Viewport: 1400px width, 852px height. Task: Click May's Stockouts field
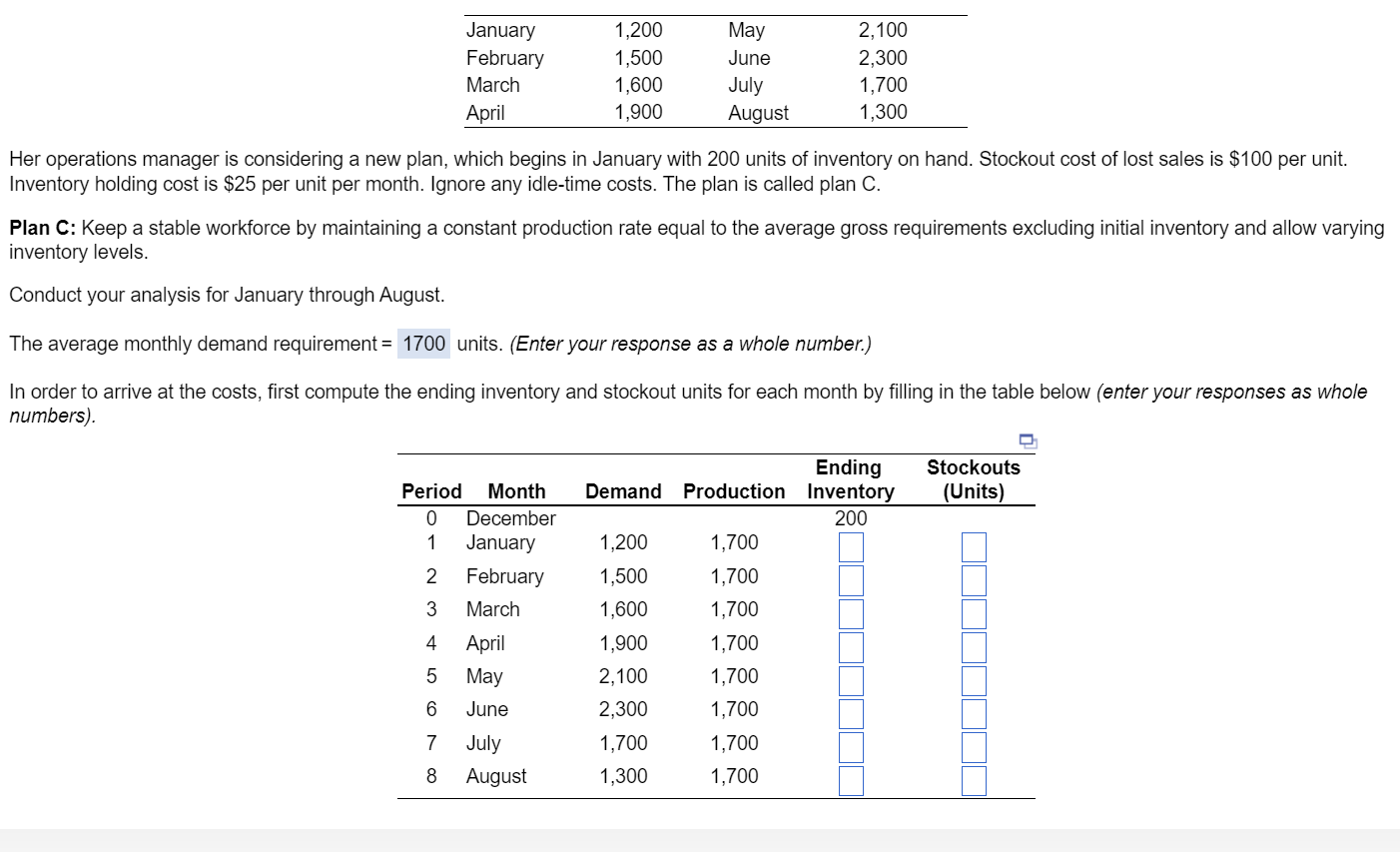click(974, 680)
